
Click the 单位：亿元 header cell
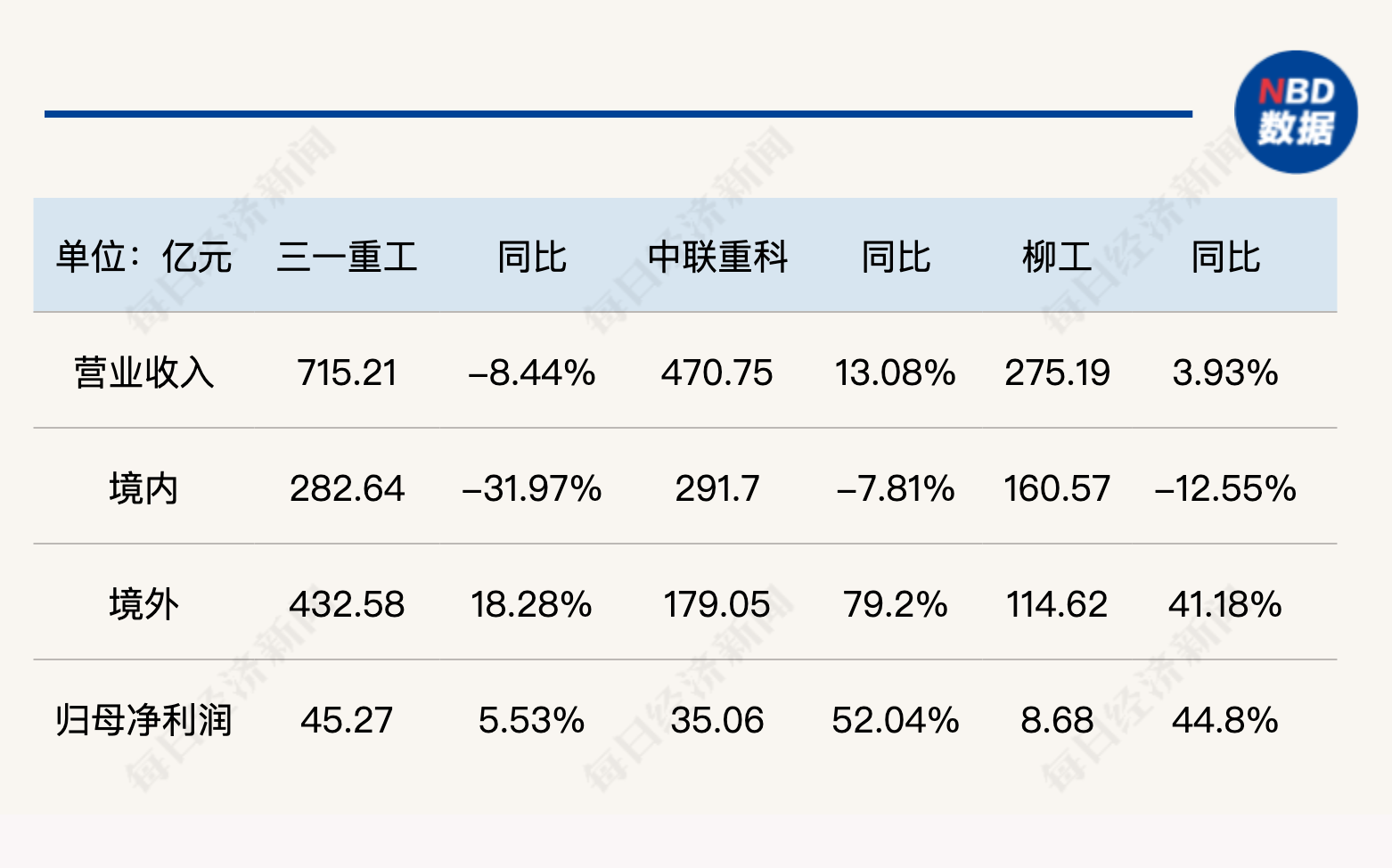pyautogui.click(x=143, y=257)
